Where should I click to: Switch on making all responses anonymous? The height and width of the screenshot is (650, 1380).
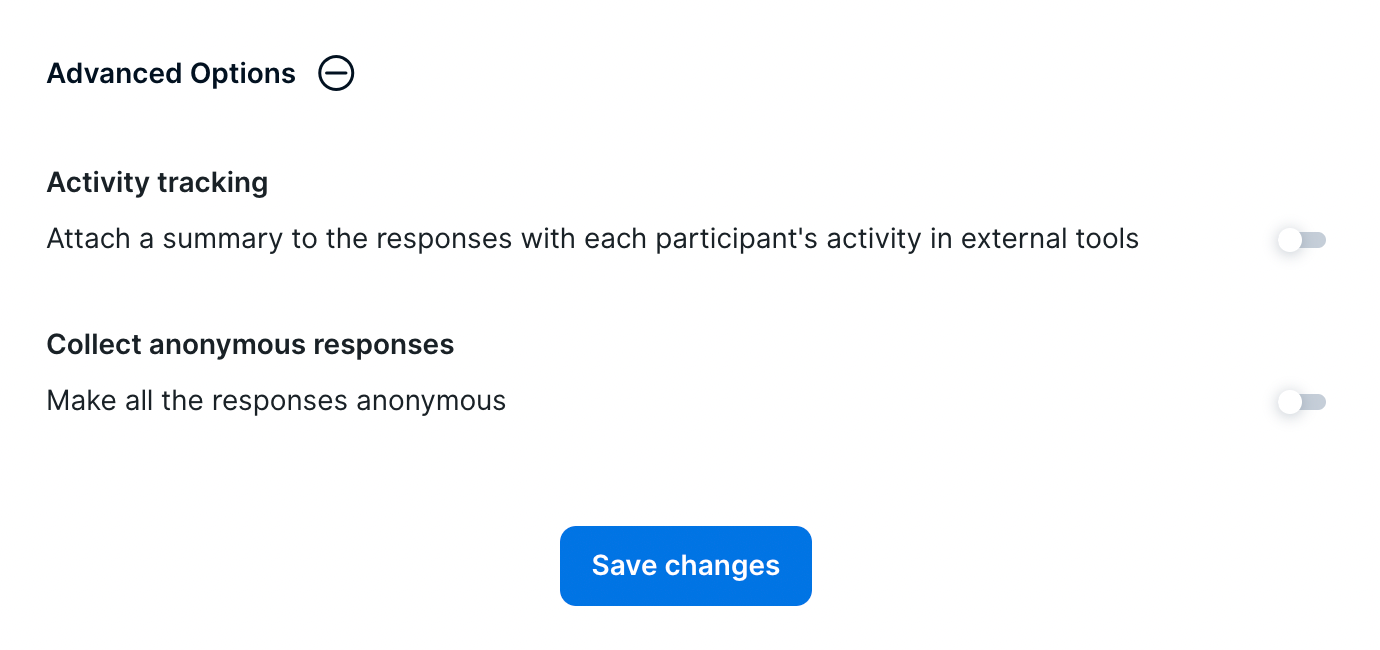1302,402
